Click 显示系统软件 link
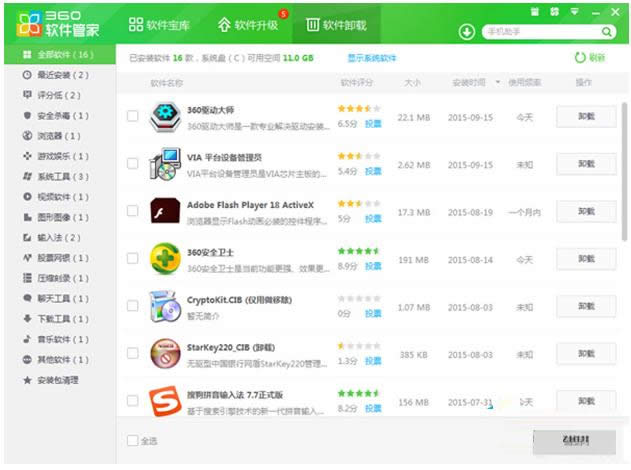The image size is (631, 470). coord(372,58)
